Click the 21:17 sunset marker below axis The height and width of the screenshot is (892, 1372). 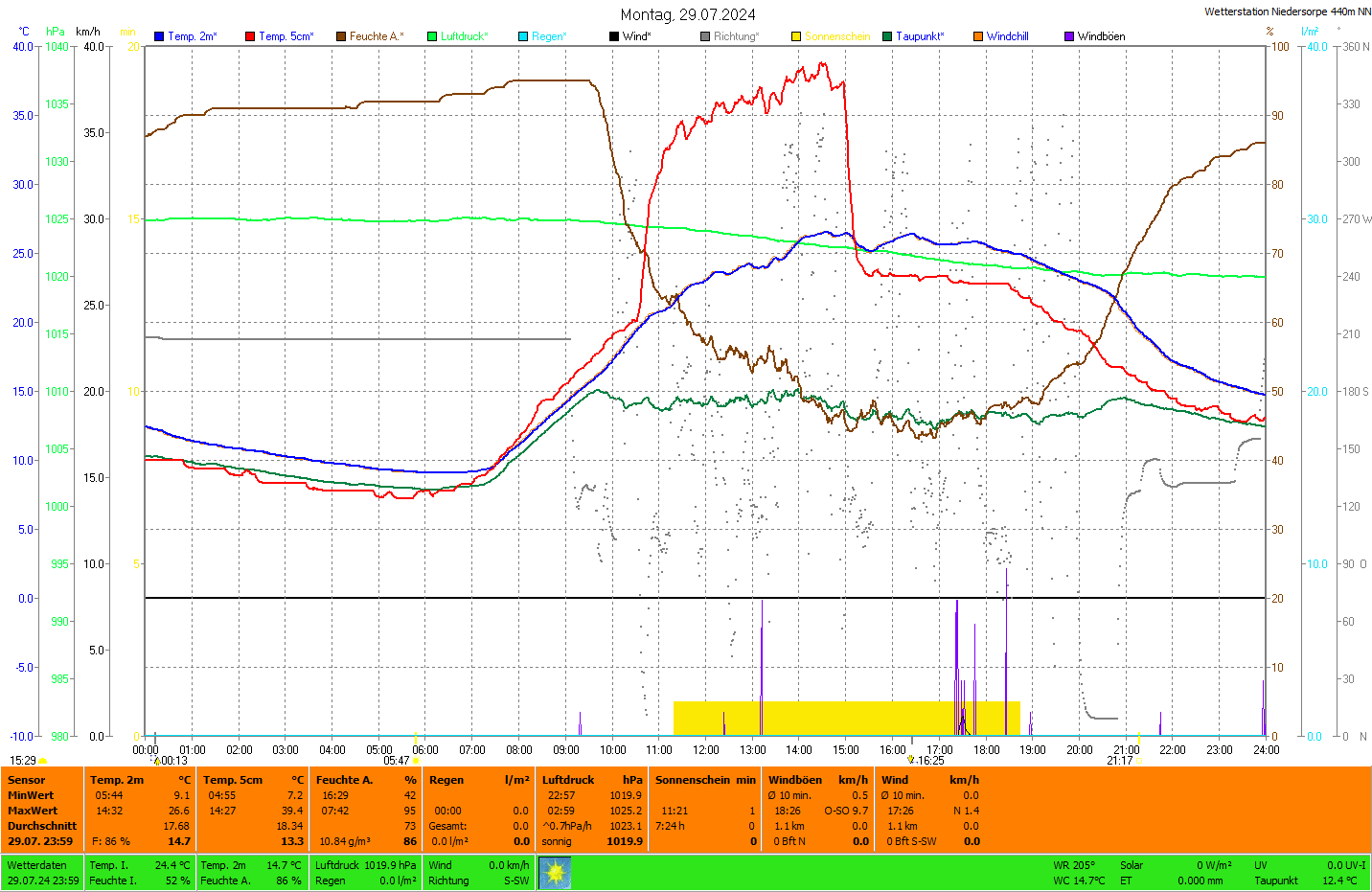pos(1120,761)
